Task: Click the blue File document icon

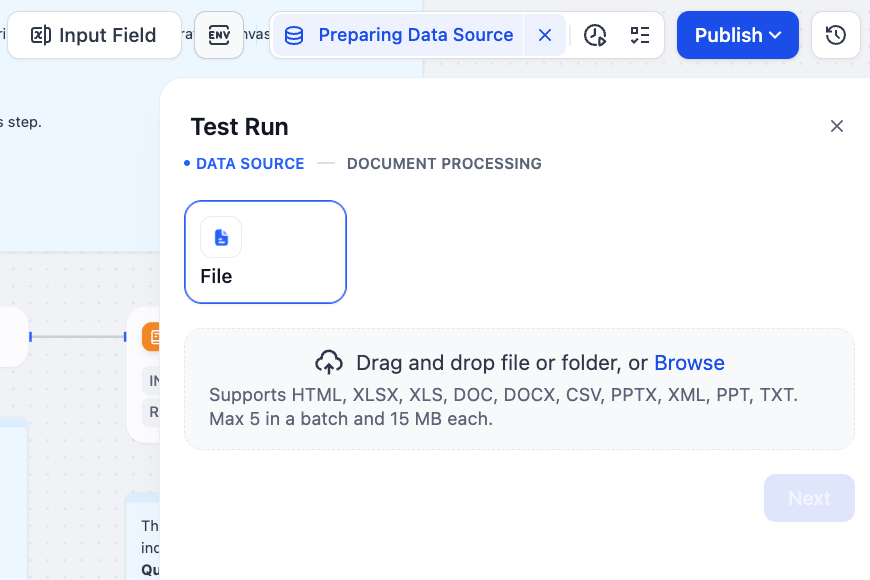Action: 221,237
